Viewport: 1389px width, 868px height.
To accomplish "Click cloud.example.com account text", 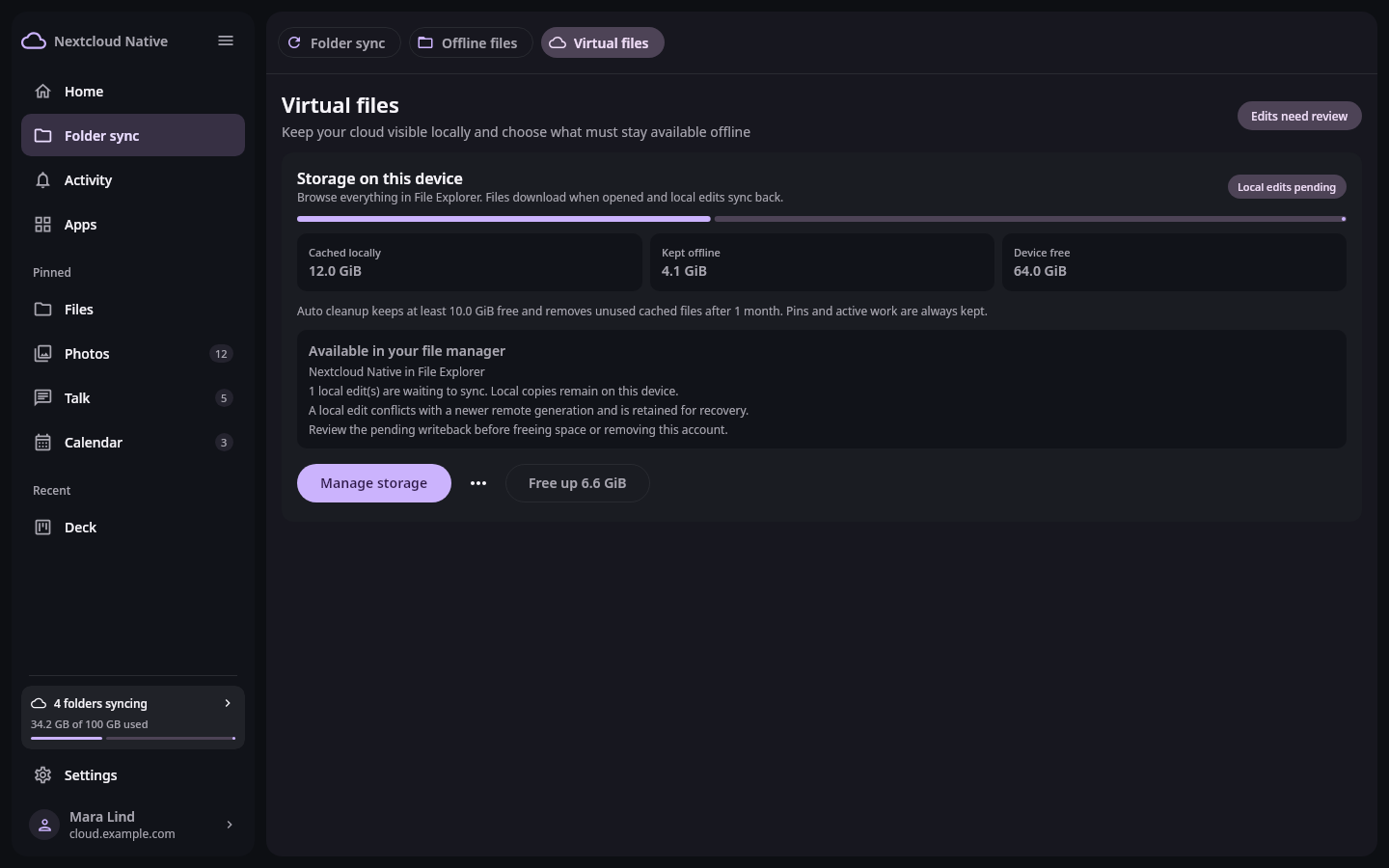I will (x=123, y=834).
